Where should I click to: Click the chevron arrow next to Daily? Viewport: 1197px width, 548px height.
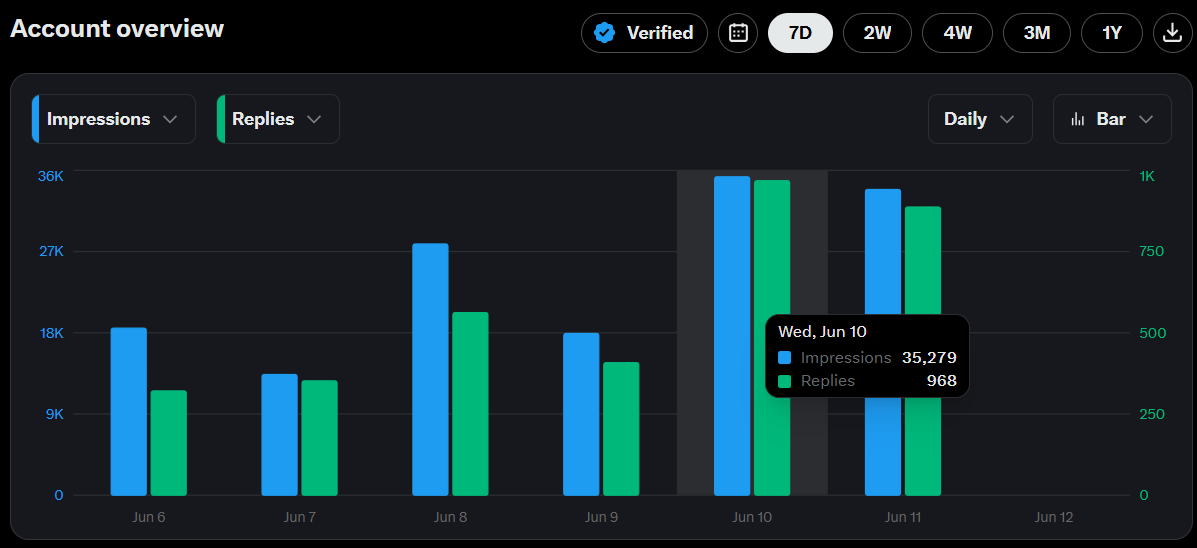coord(1007,120)
